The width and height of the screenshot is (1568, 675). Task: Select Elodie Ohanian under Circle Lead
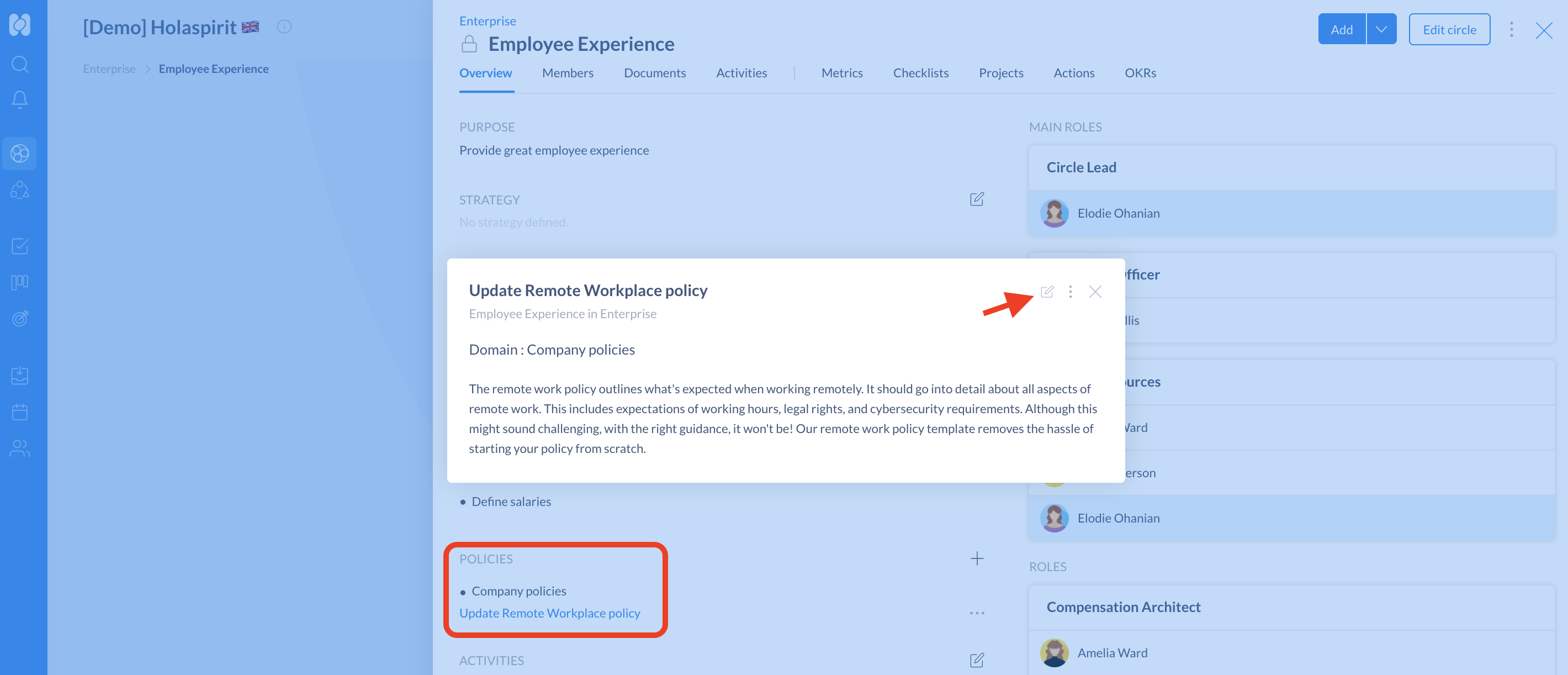coord(1291,213)
